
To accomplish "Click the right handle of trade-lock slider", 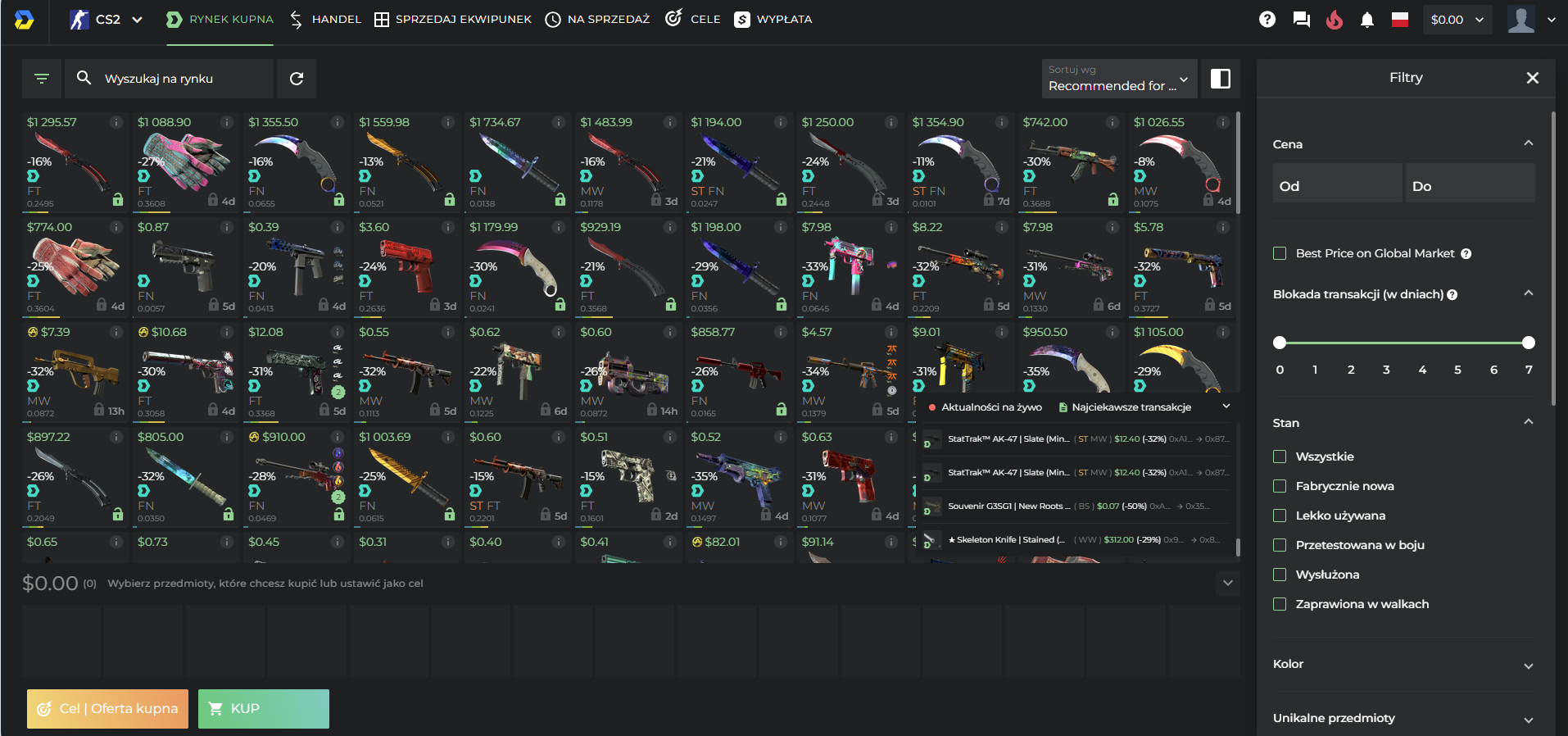I will tap(1528, 343).
